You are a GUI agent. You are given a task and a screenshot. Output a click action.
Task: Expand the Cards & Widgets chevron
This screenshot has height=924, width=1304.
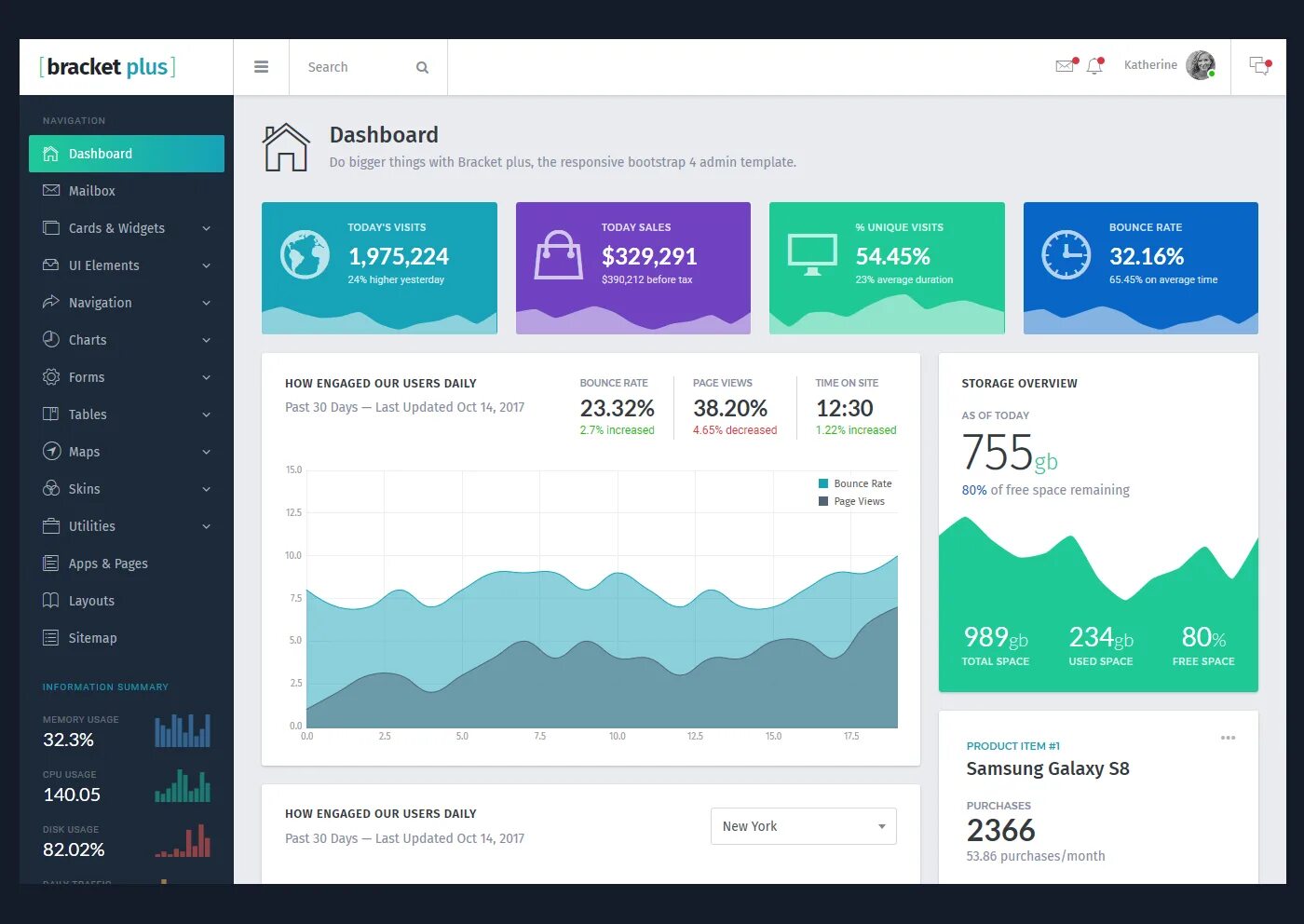point(207,228)
